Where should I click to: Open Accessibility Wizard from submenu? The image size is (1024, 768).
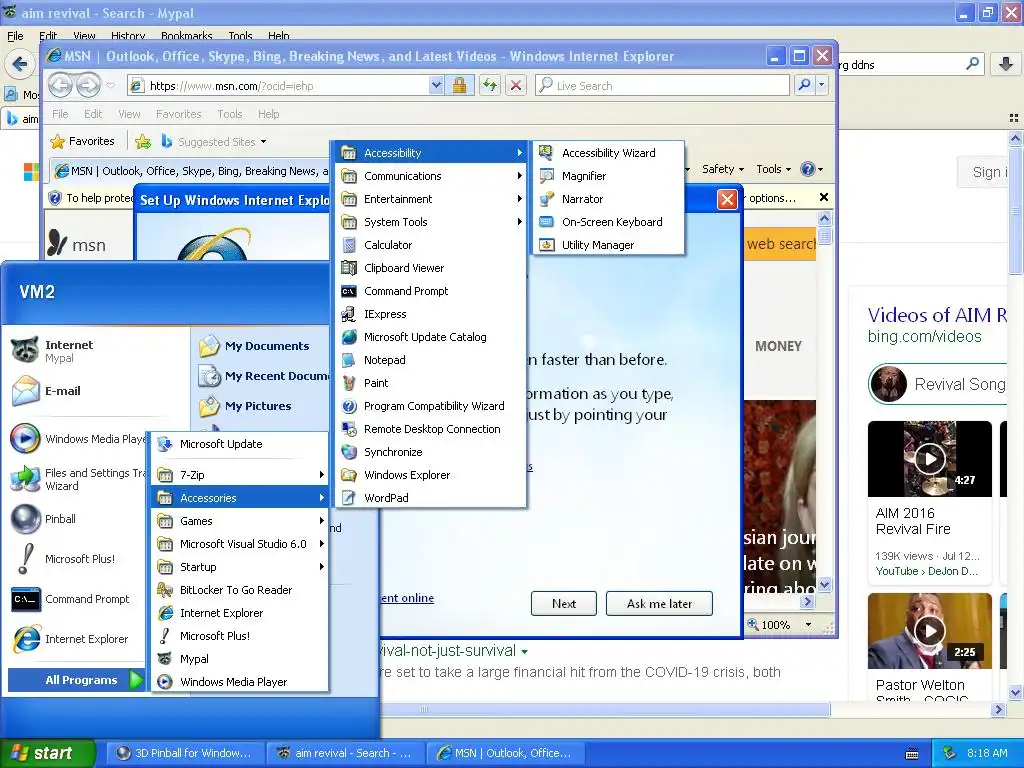tap(608, 153)
